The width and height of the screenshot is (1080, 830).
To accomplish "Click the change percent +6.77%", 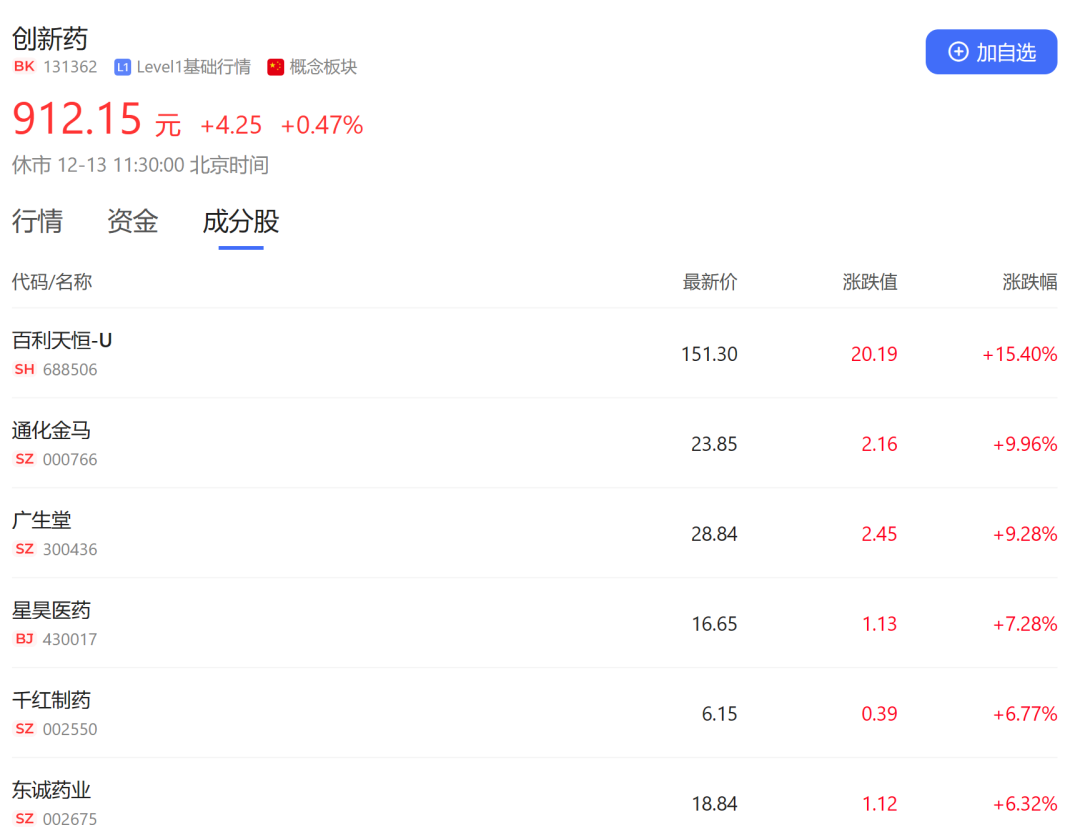I will [1025, 714].
